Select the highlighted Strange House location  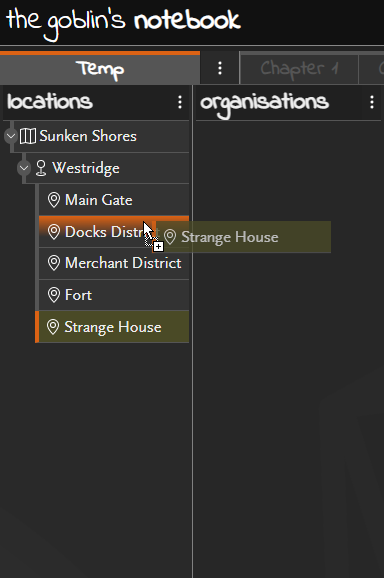112,327
